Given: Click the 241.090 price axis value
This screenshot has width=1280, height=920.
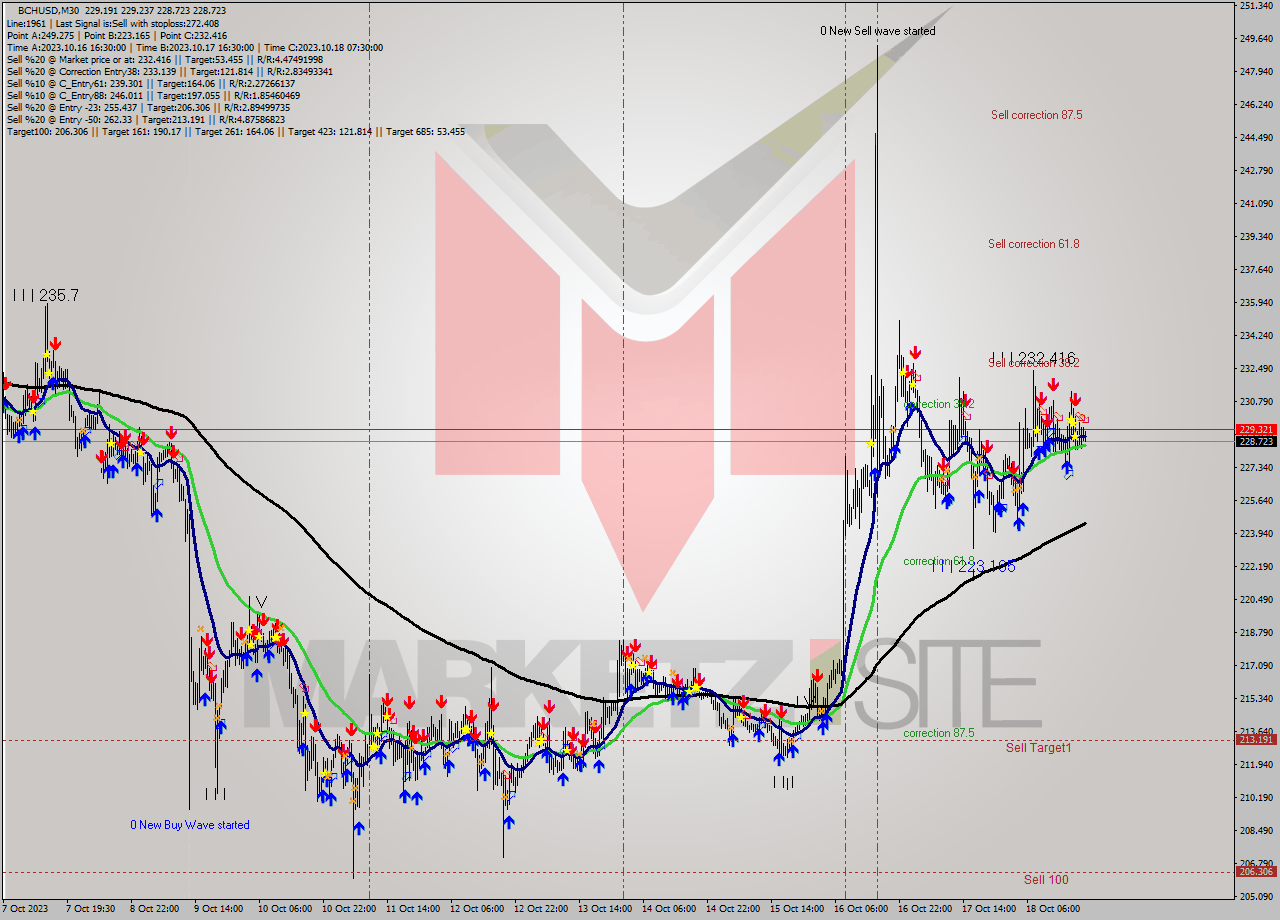Looking at the screenshot, I should click(x=1255, y=203).
